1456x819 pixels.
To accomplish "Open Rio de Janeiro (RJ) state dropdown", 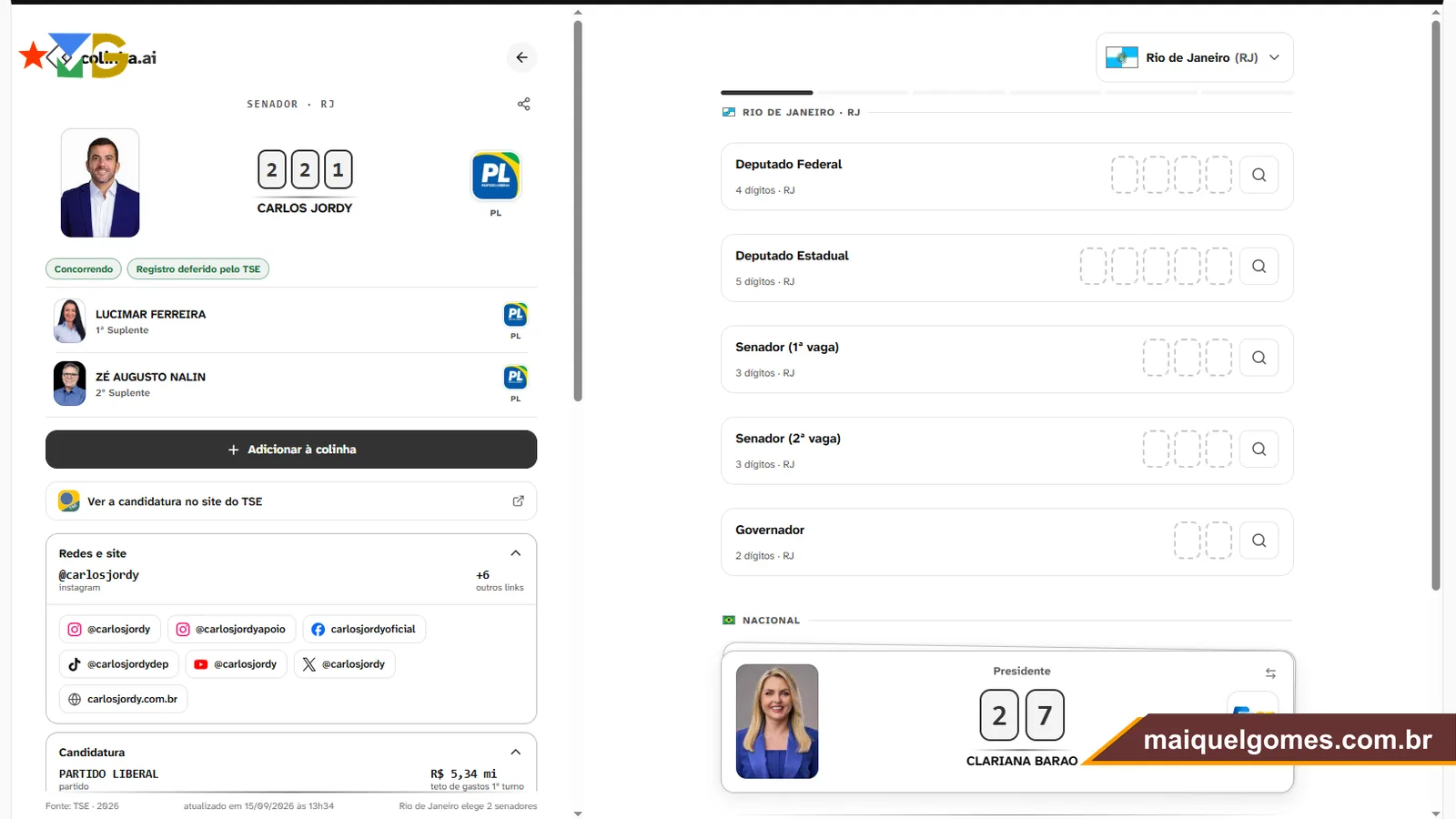I will click(1195, 57).
